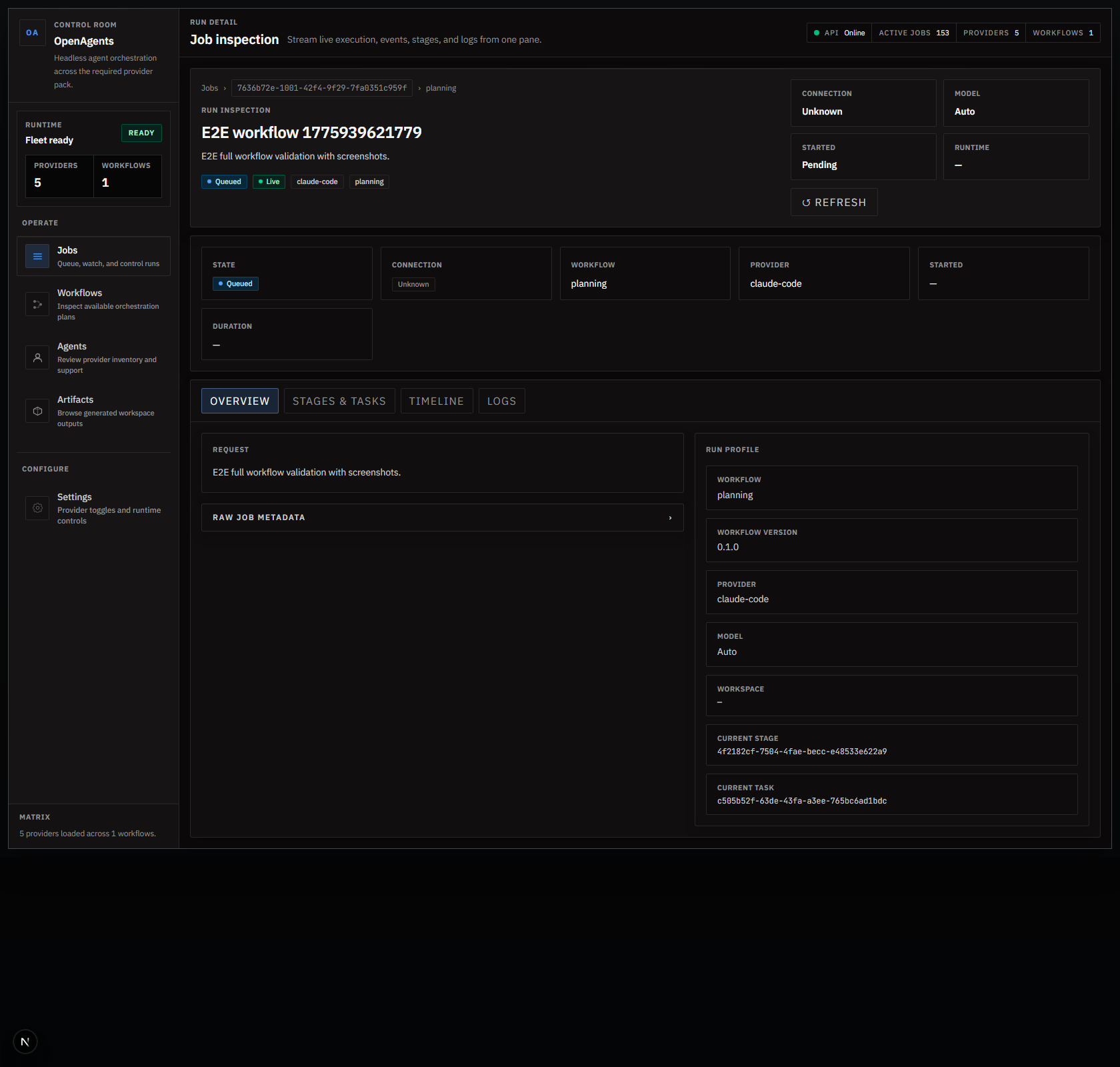Click the Queued tag under job title
The height and width of the screenshot is (1067, 1120).
(224, 181)
